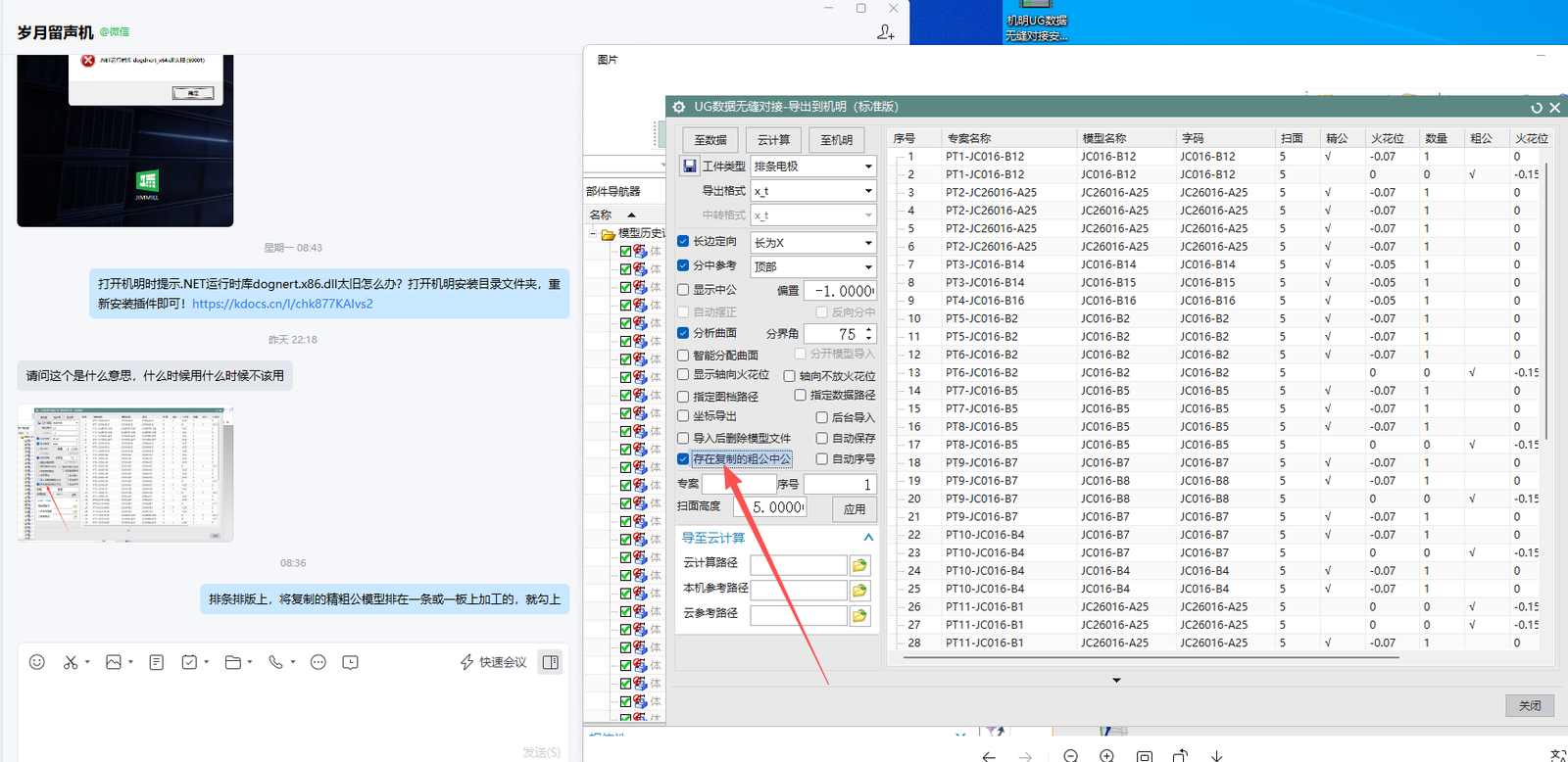Browse folder for 云计算路径
Screen dimensions: 1568x762
click(x=859, y=565)
